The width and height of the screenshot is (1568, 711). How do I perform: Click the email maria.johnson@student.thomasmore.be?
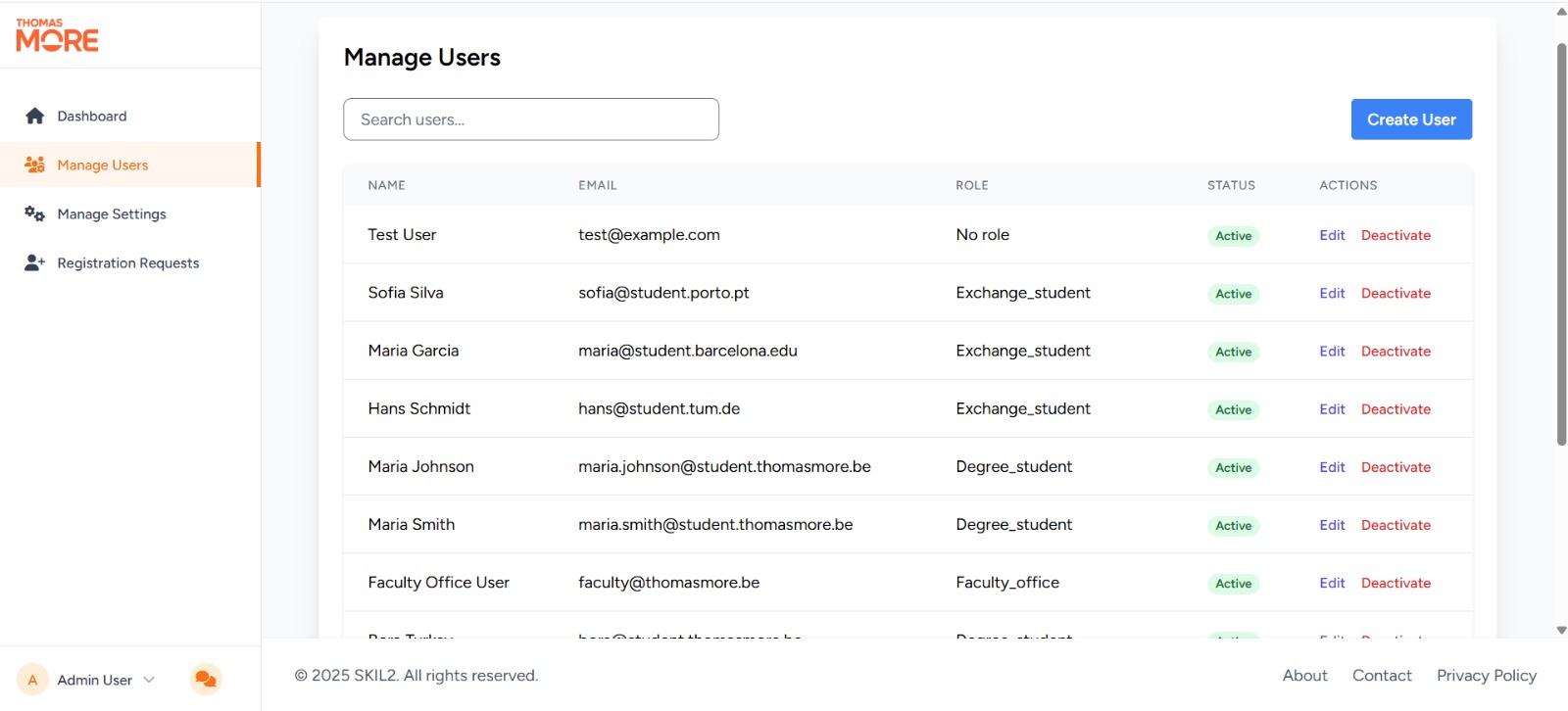724,467
